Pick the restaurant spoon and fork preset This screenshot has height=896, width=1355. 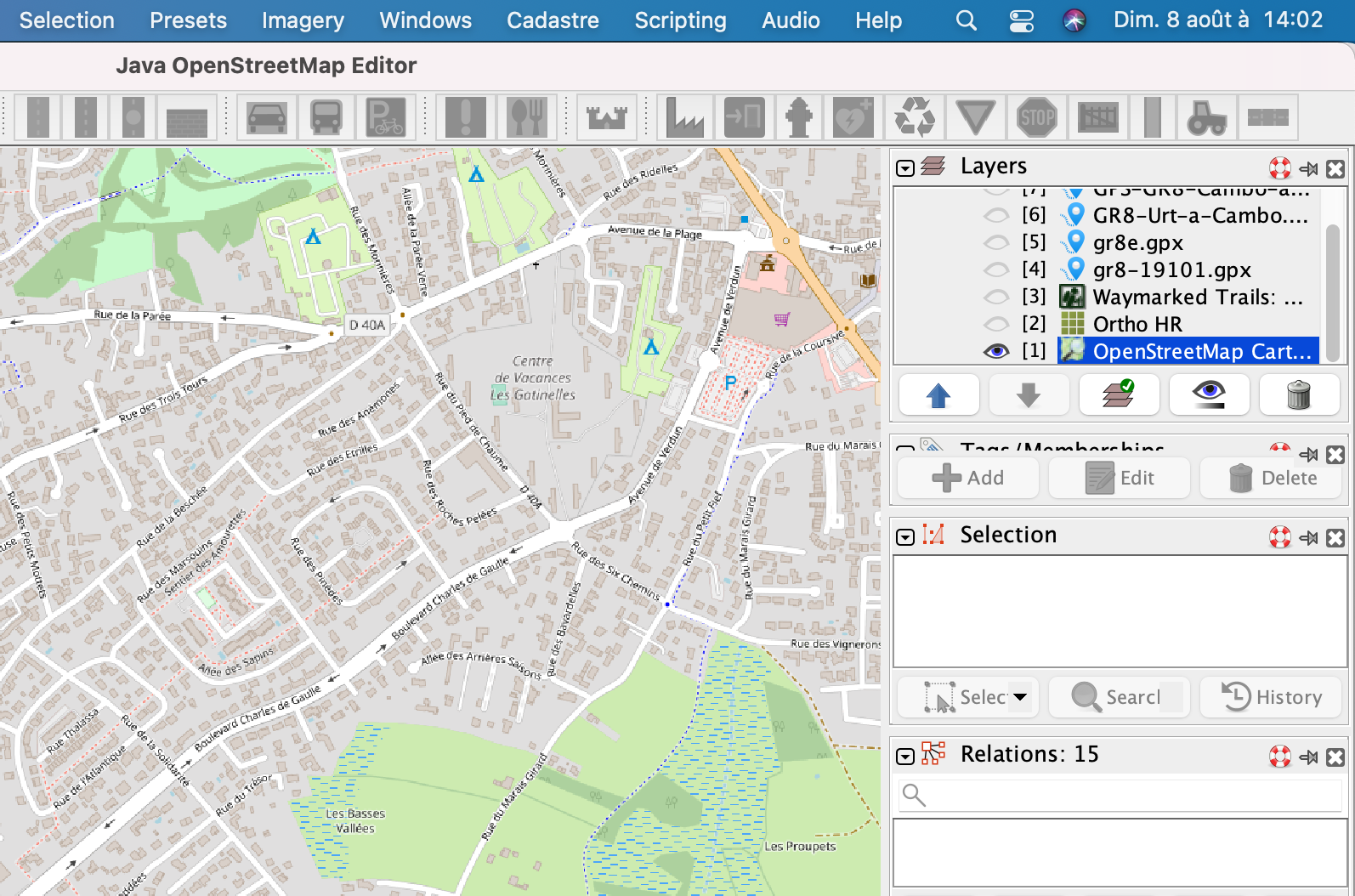525,117
